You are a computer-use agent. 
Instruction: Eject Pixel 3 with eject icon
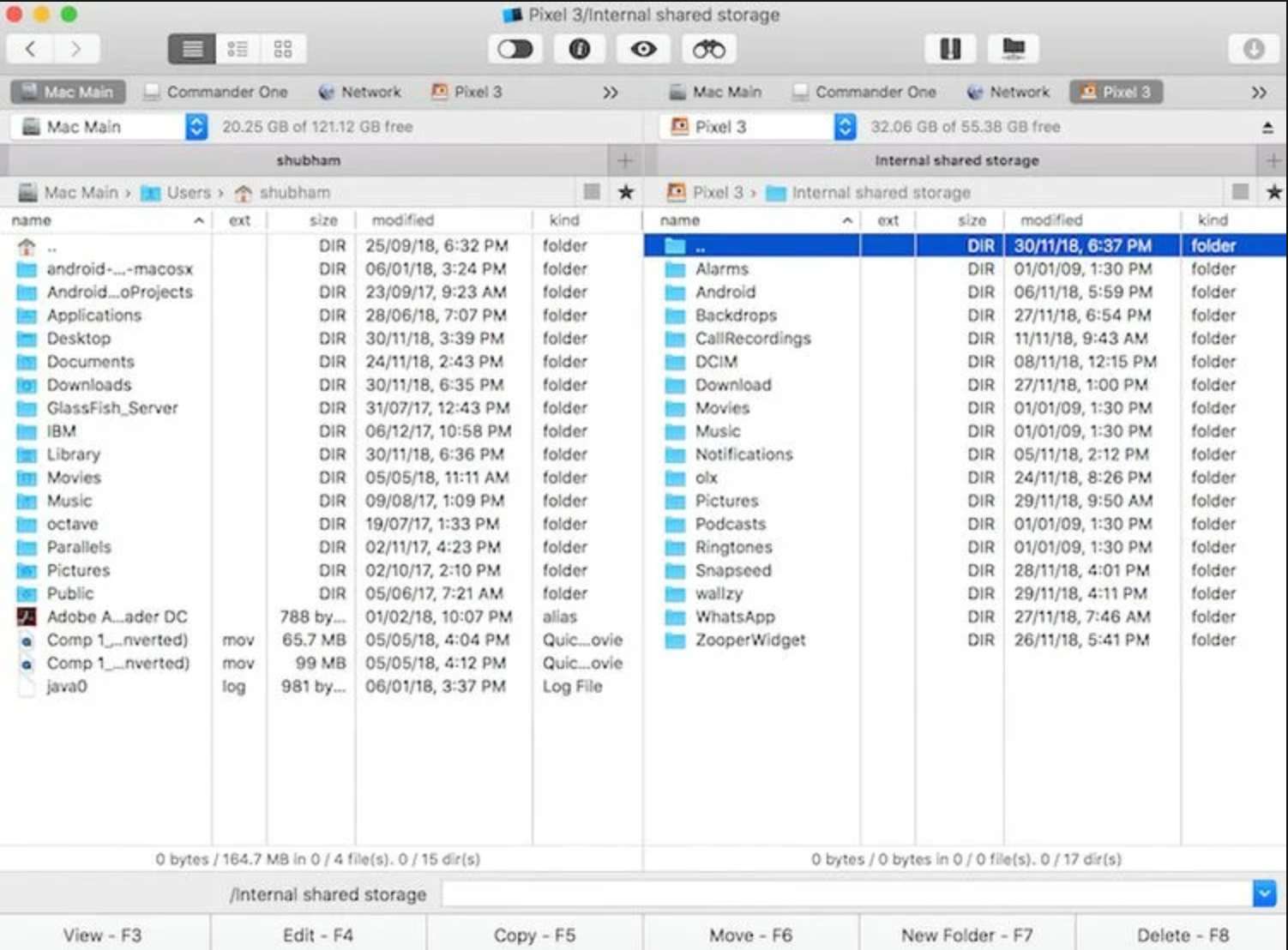tap(1267, 128)
